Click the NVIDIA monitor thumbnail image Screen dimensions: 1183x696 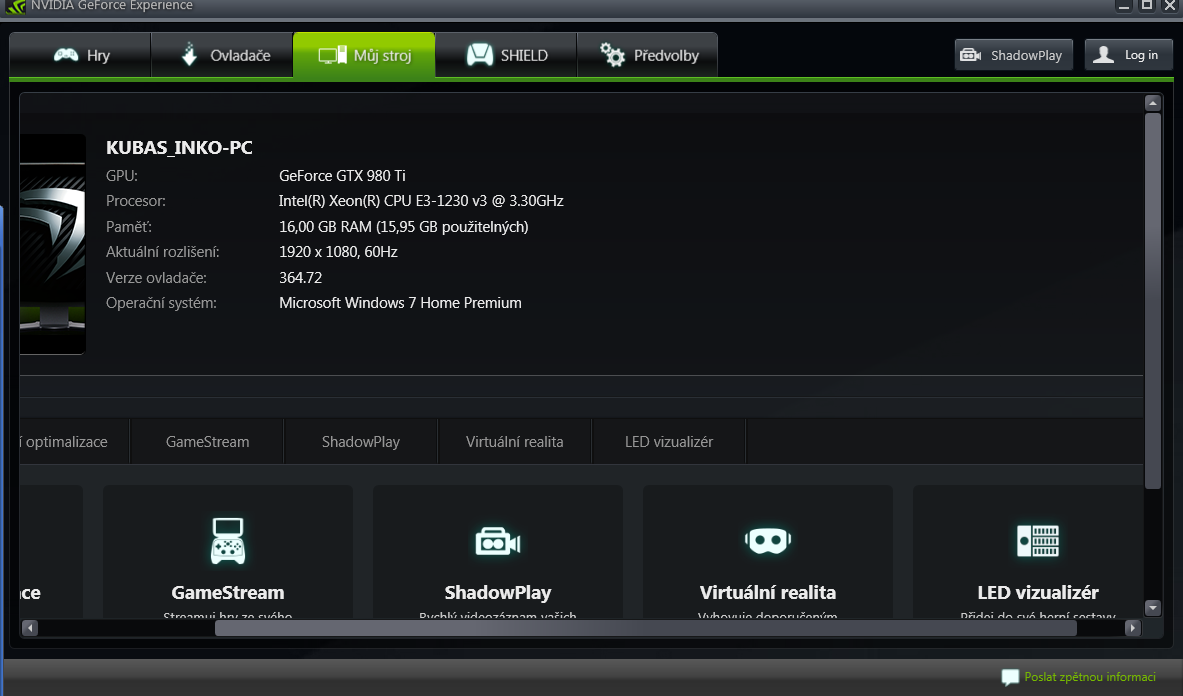[52, 244]
